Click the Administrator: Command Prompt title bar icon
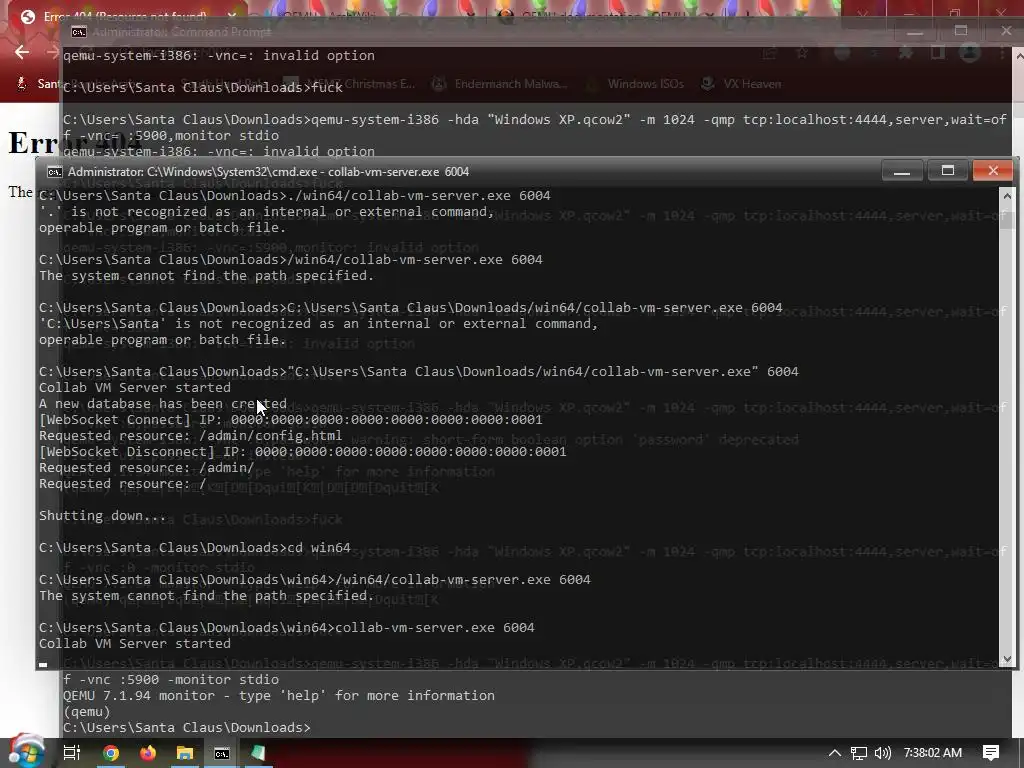Screen dimensions: 1024x768 coord(78,32)
